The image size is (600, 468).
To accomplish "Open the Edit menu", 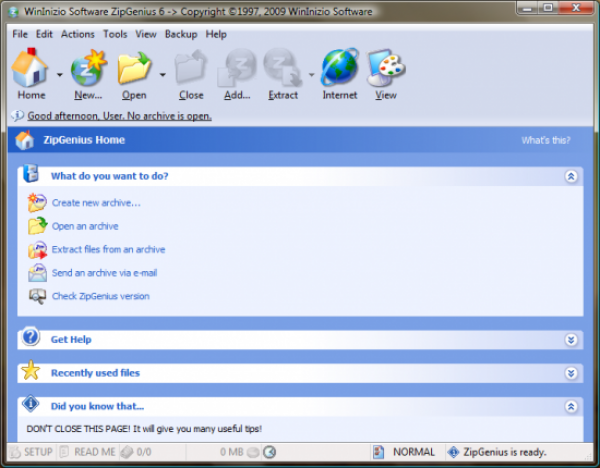I will [44, 34].
